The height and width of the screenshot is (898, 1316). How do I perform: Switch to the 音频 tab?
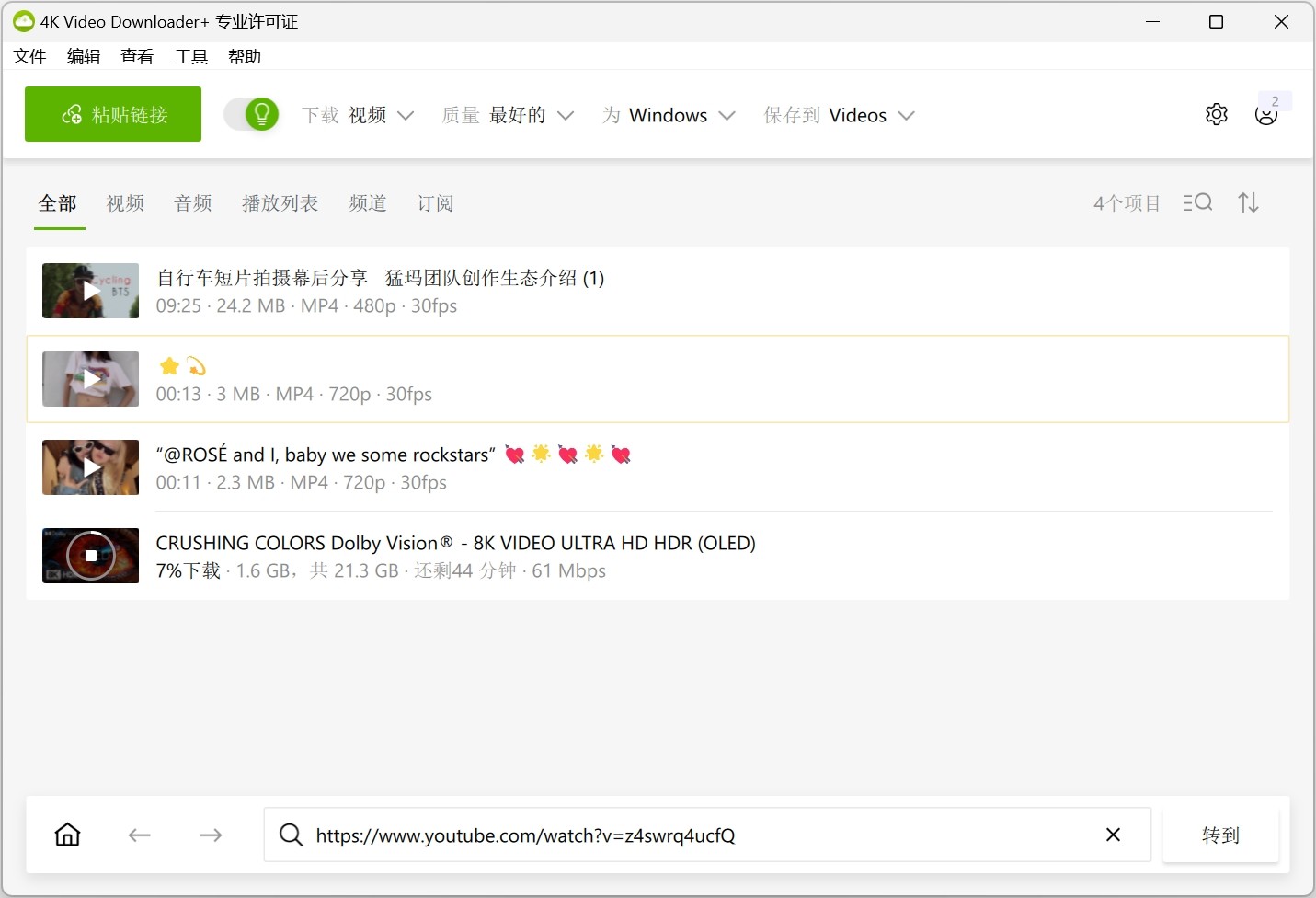pos(193,203)
